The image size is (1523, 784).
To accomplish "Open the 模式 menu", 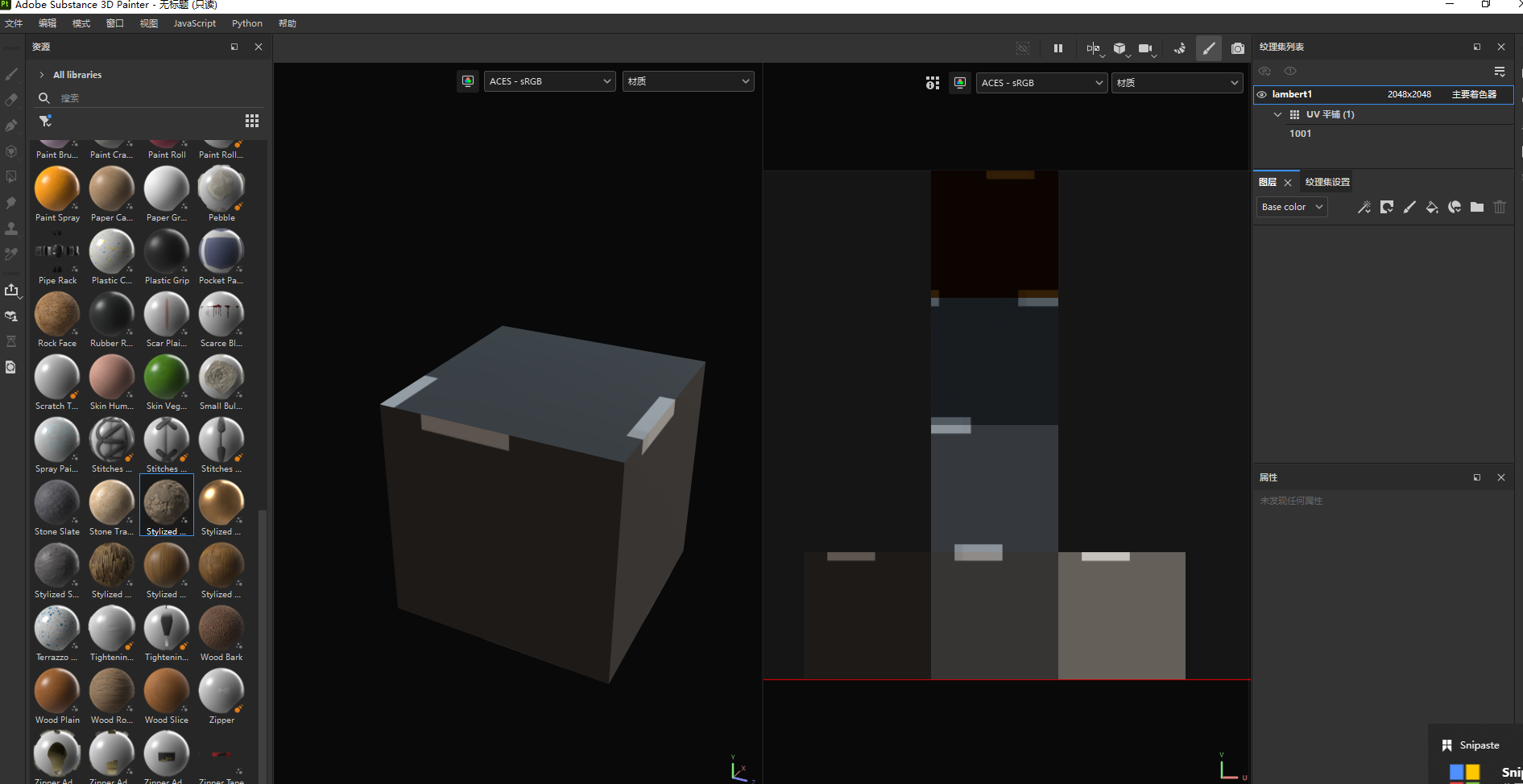I will click(x=81, y=23).
